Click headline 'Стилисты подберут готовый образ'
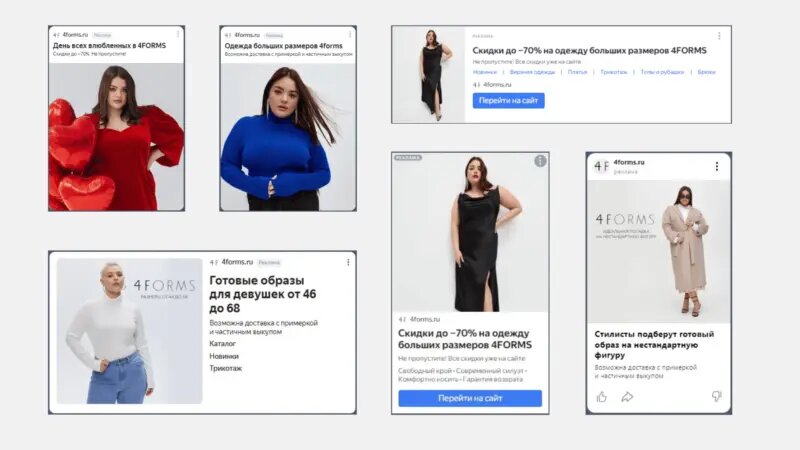Screen dimensions: 800x450 (654, 344)
